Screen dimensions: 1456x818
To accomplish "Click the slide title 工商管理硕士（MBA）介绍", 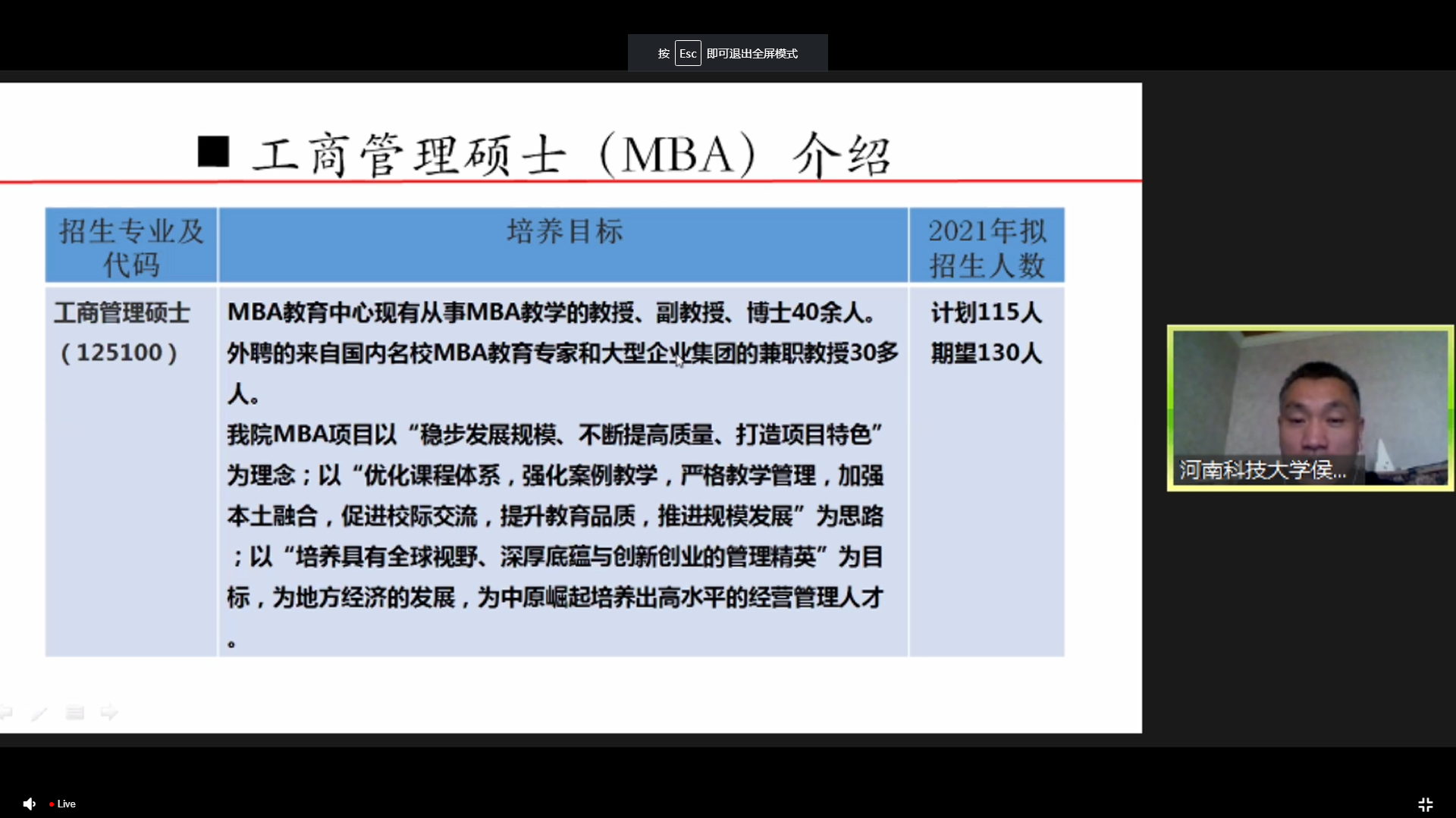I will [572, 155].
